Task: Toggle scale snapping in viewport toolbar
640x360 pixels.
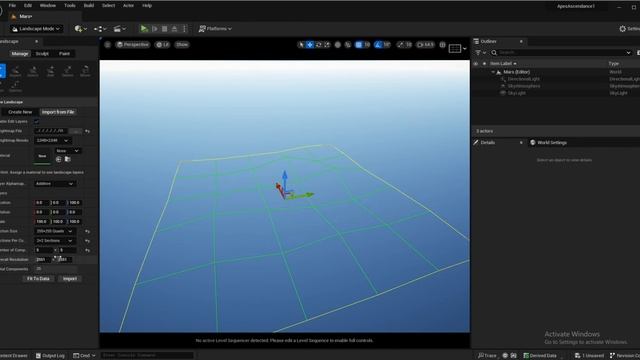Action: [400, 44]
